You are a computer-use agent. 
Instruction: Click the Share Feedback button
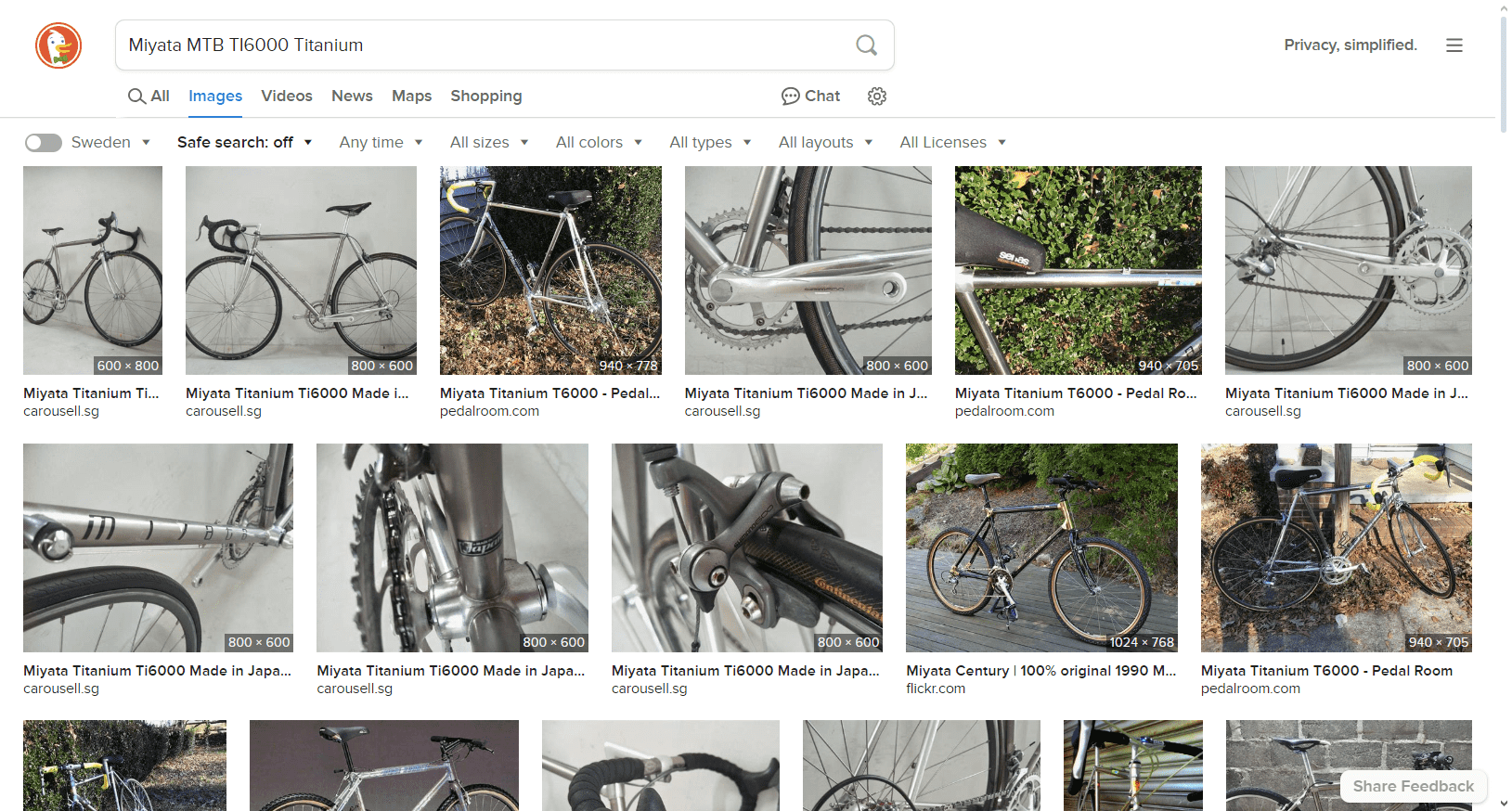(x=1413, y=786)
